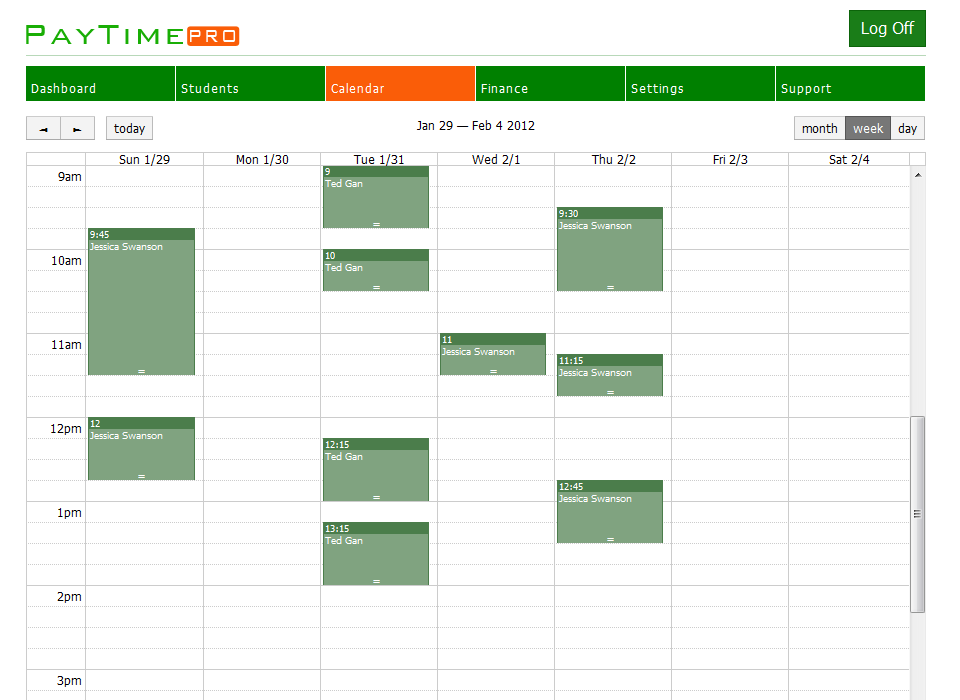Click the Sun 1/29 column header
960x700 pixels.
click(x=144, y=159)
